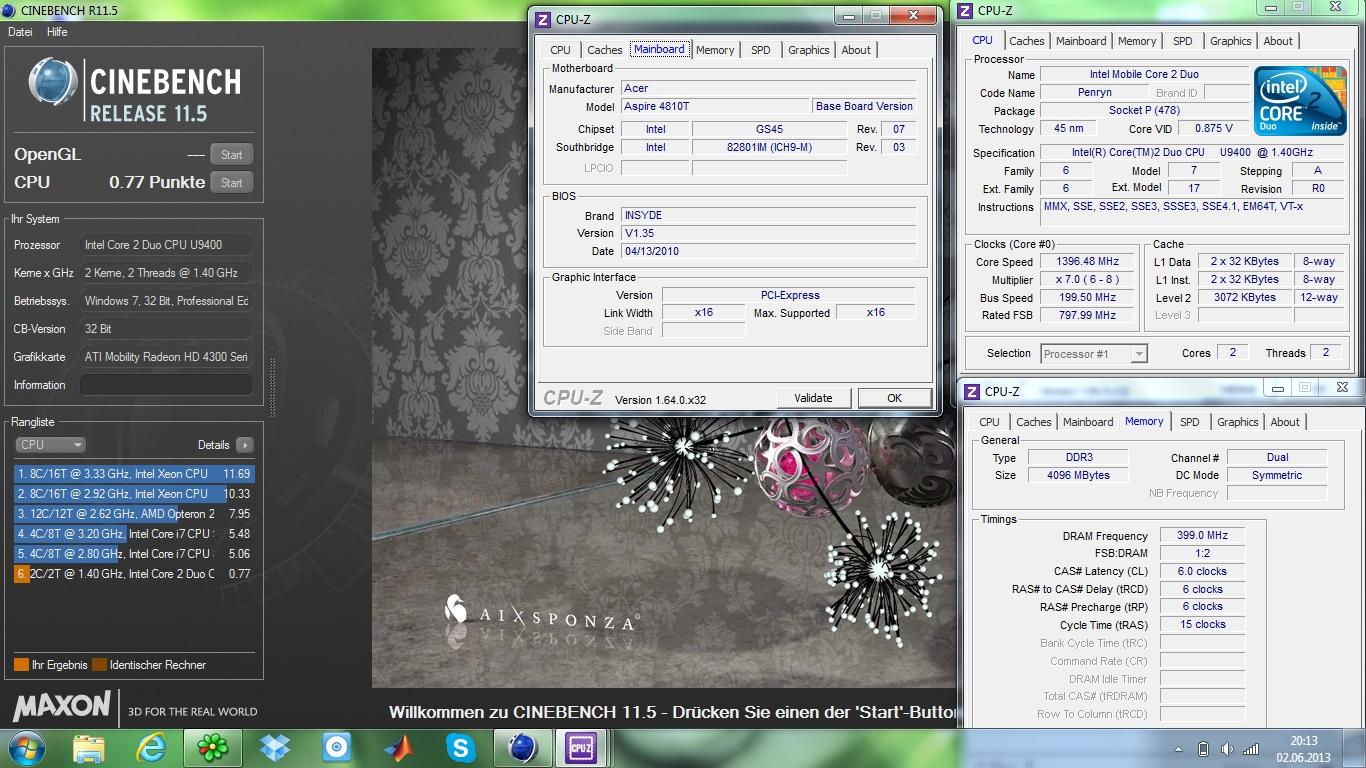The width and height of the screenshot is (1366, 768).
Task: Open the ICQ flower taskbar icon
Action: 212,748
